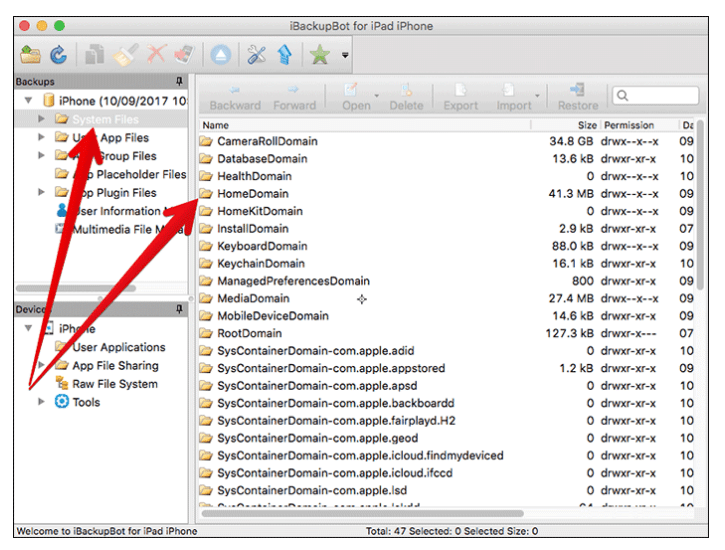Click the blue eject device icon
The height and width of the screenshot is (550, 725).
[x=221, y=56]
